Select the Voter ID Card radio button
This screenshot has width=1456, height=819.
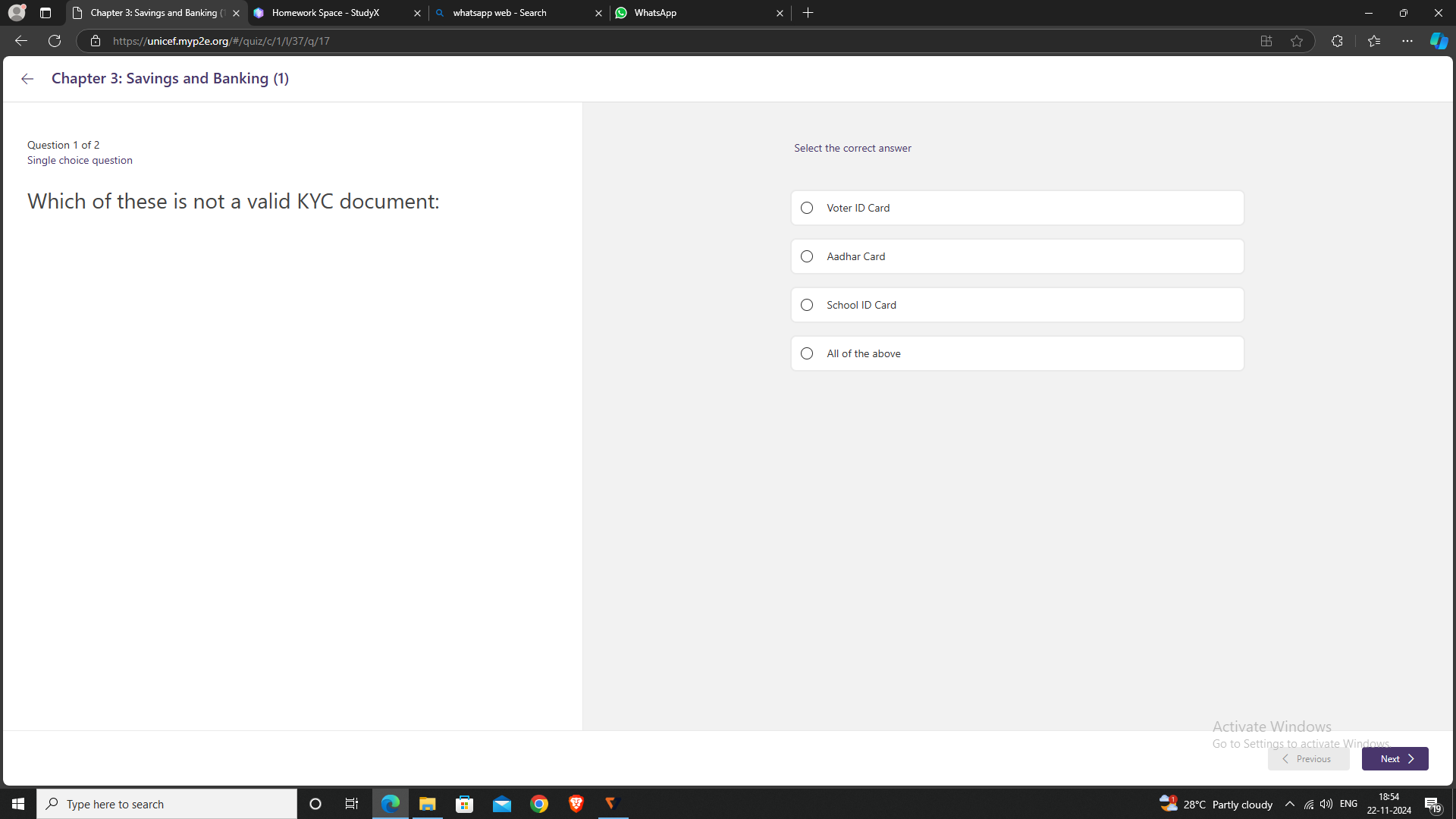[x=806, y=208]
